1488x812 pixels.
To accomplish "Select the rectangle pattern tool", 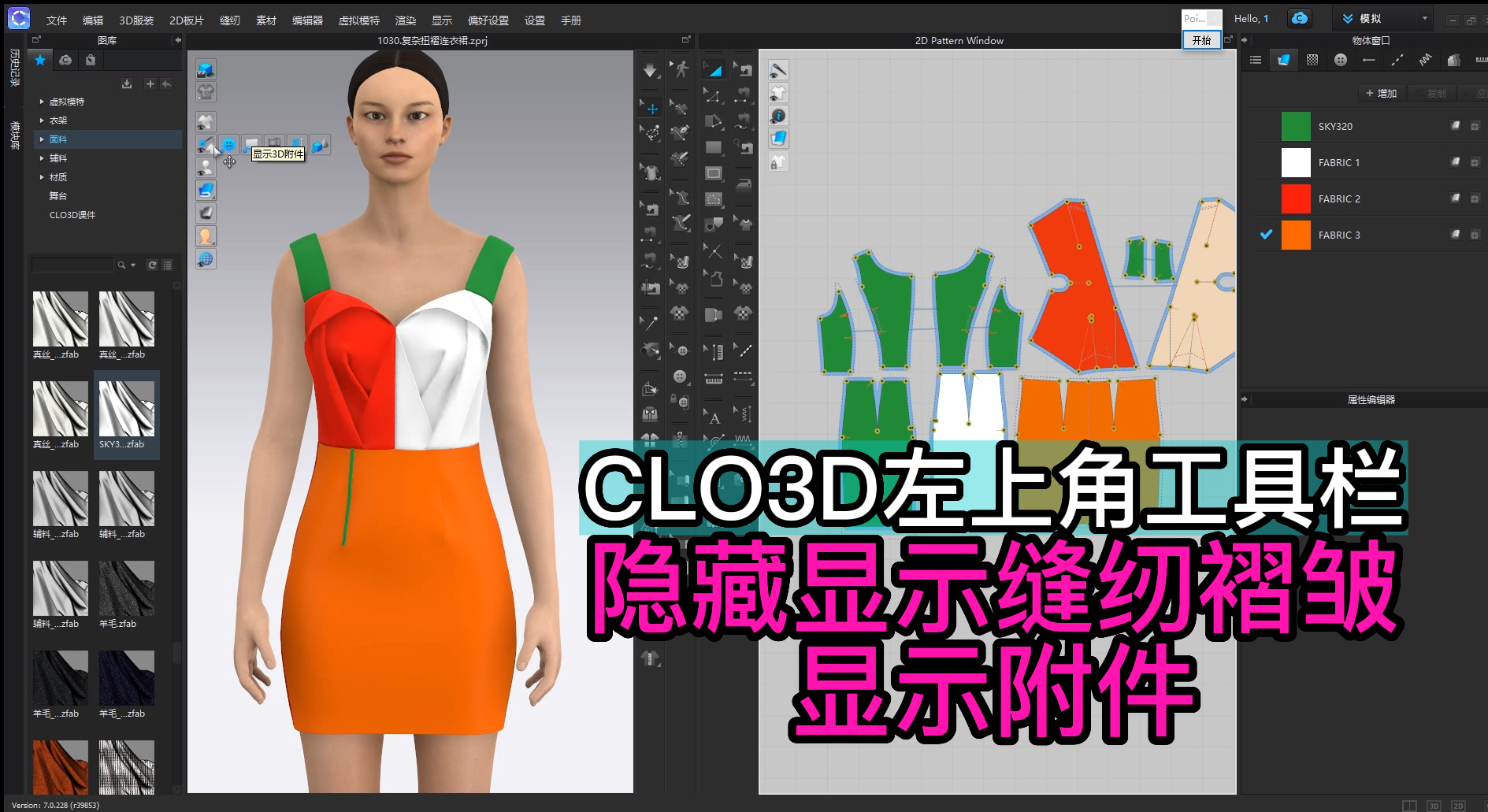I will [714, 147].
